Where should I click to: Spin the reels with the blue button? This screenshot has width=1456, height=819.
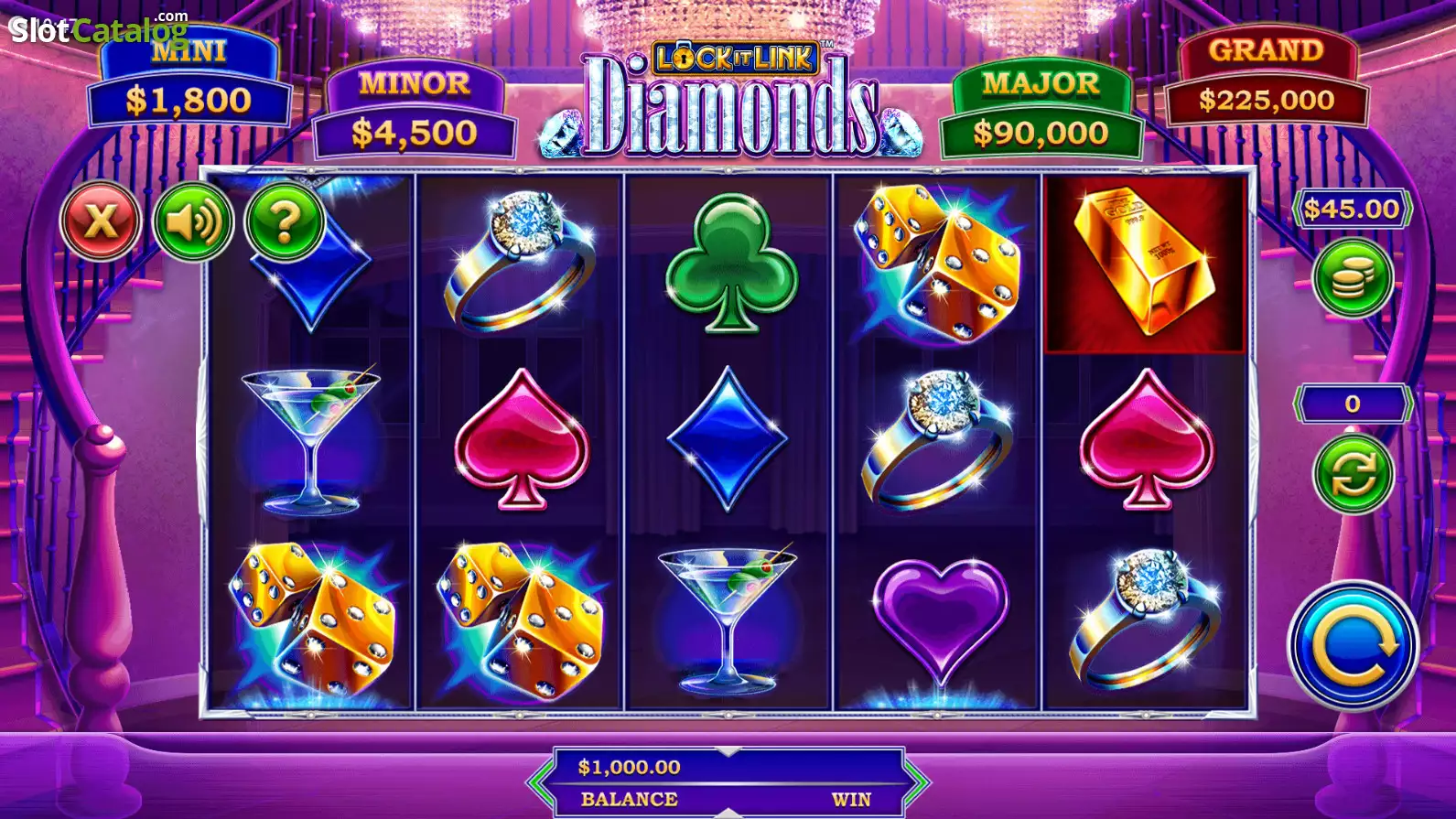pos(1353,645)
